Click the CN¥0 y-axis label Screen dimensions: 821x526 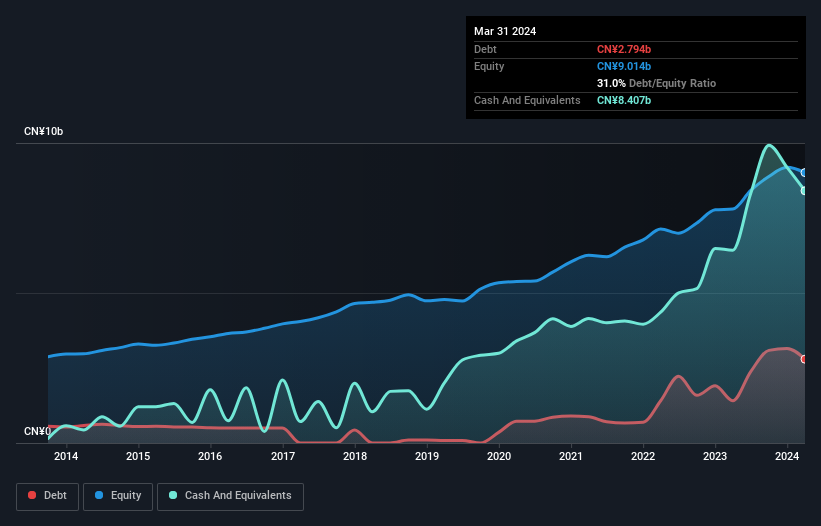[37, 431]
